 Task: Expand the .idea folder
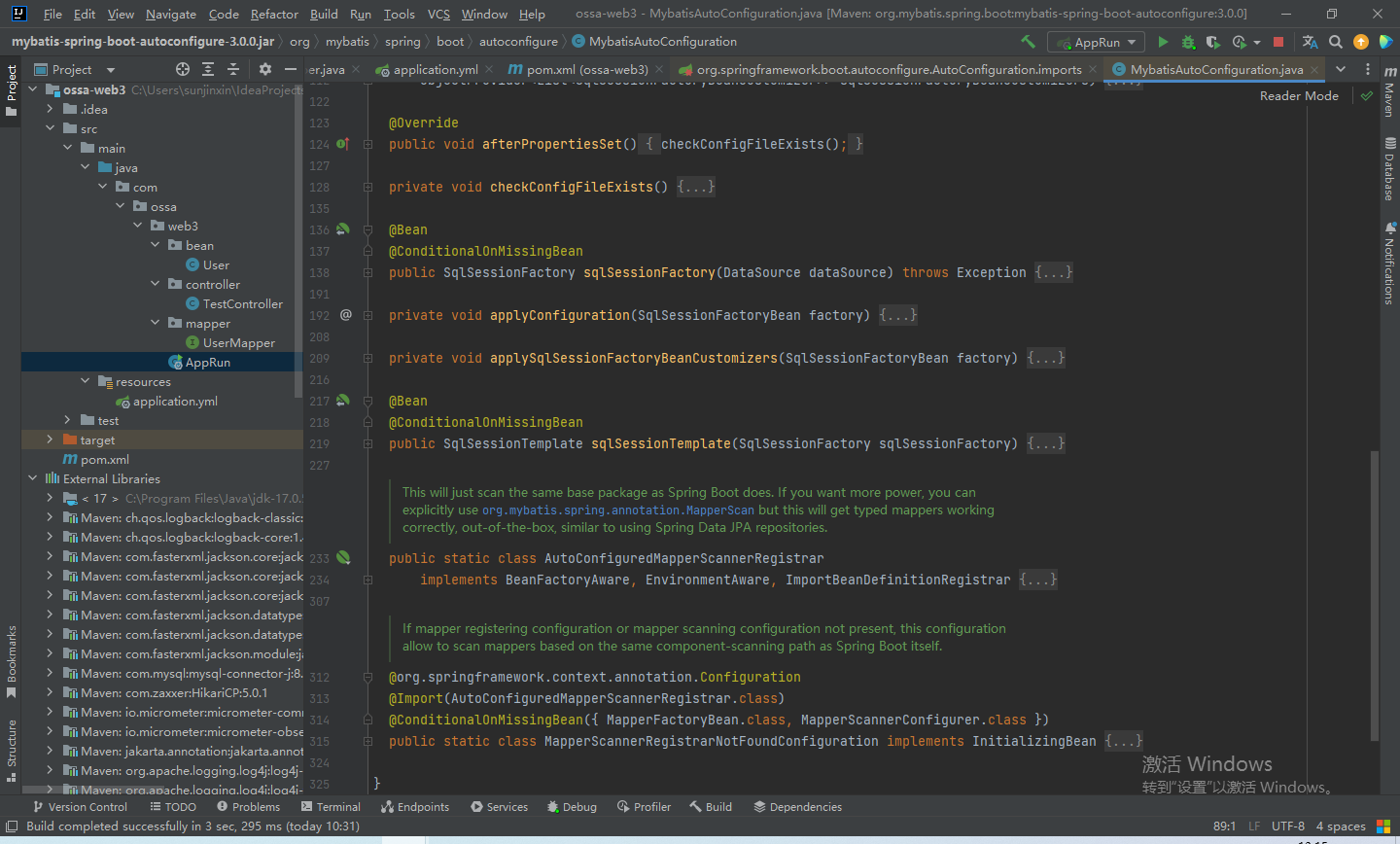coord(50,109)
